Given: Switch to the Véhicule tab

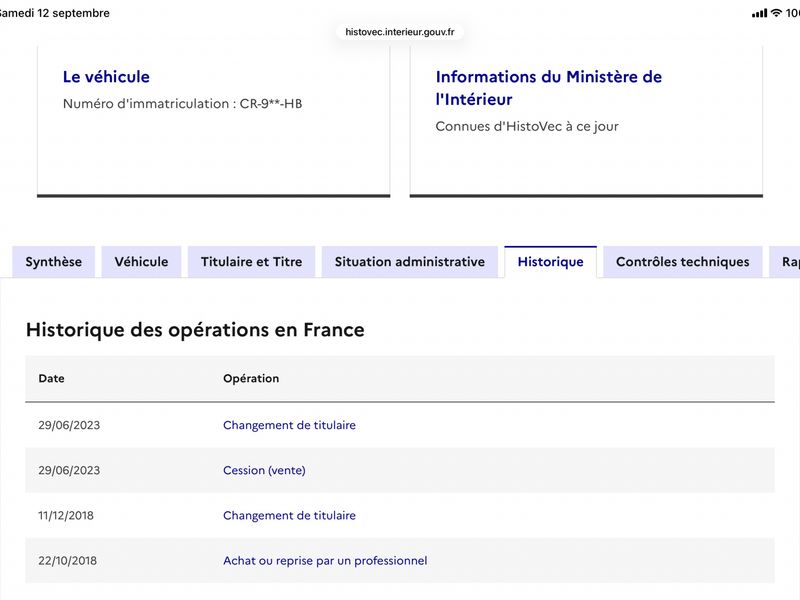Looking at the screenshot, I should 141,262.
